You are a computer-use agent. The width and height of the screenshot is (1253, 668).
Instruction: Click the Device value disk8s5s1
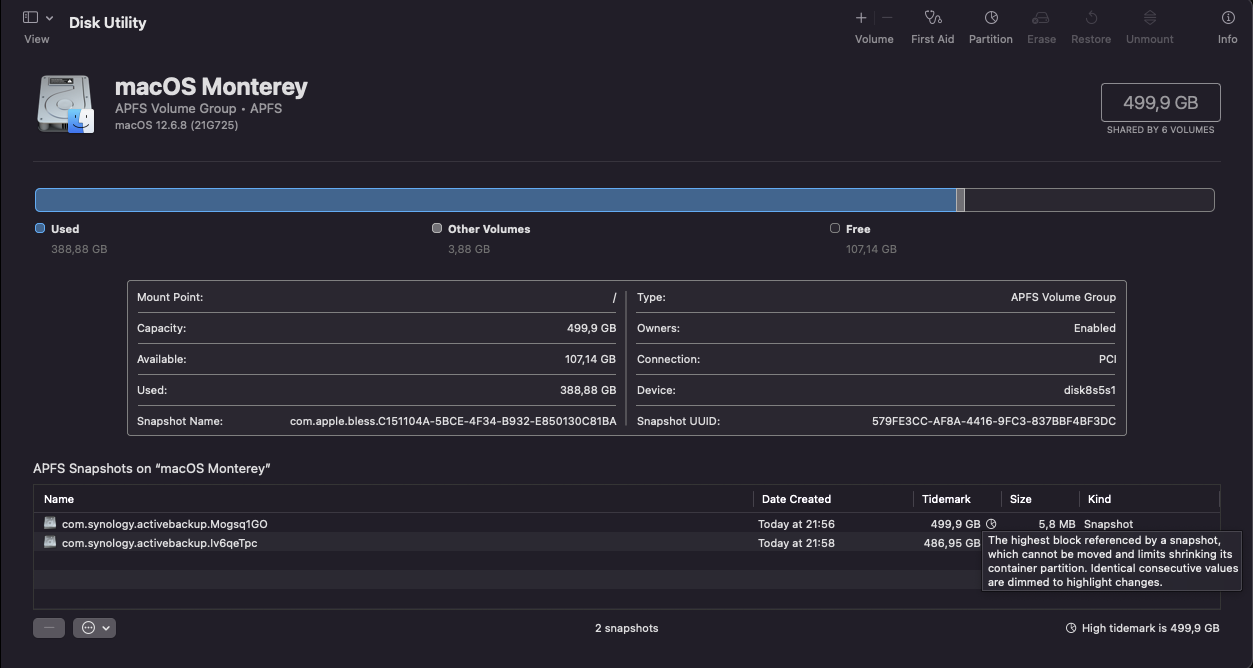coord(1090,390)
